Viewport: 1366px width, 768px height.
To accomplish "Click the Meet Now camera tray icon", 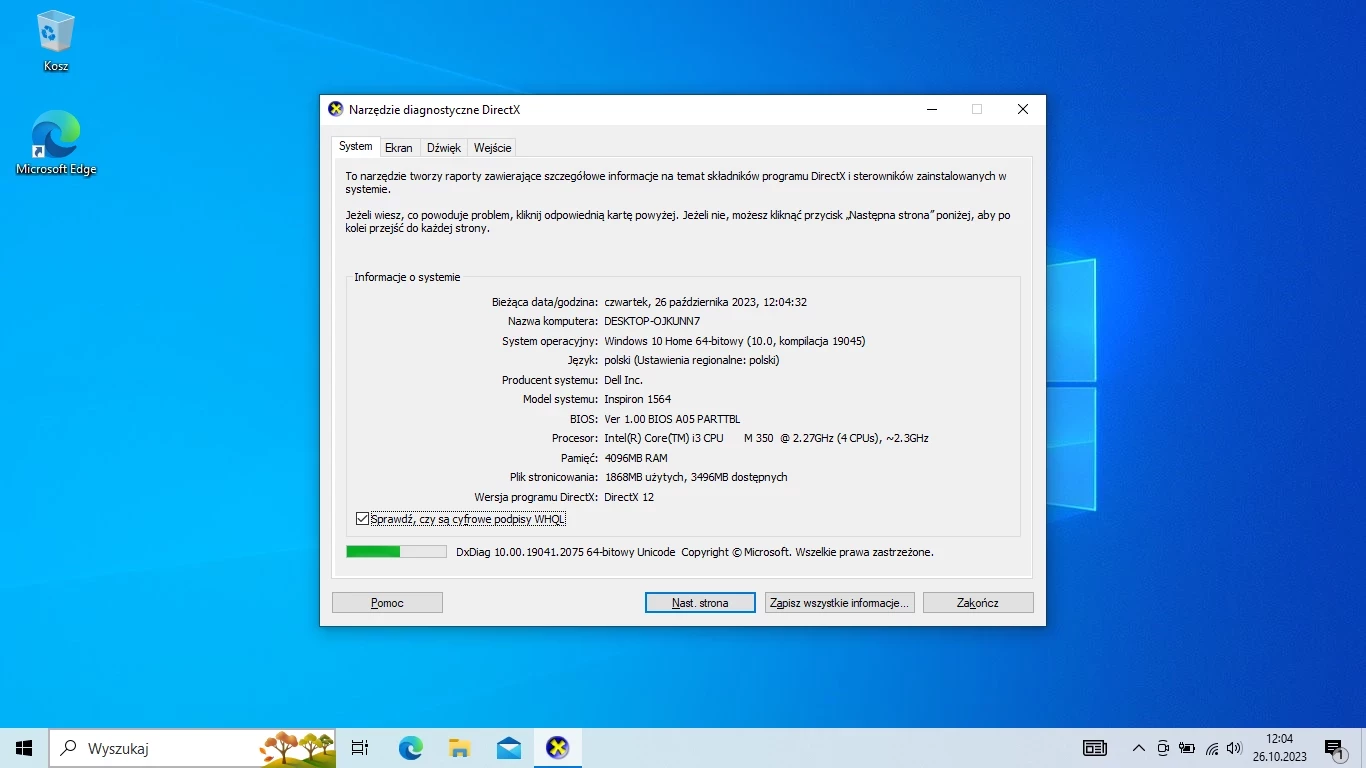I will [x=1163, y=748].
